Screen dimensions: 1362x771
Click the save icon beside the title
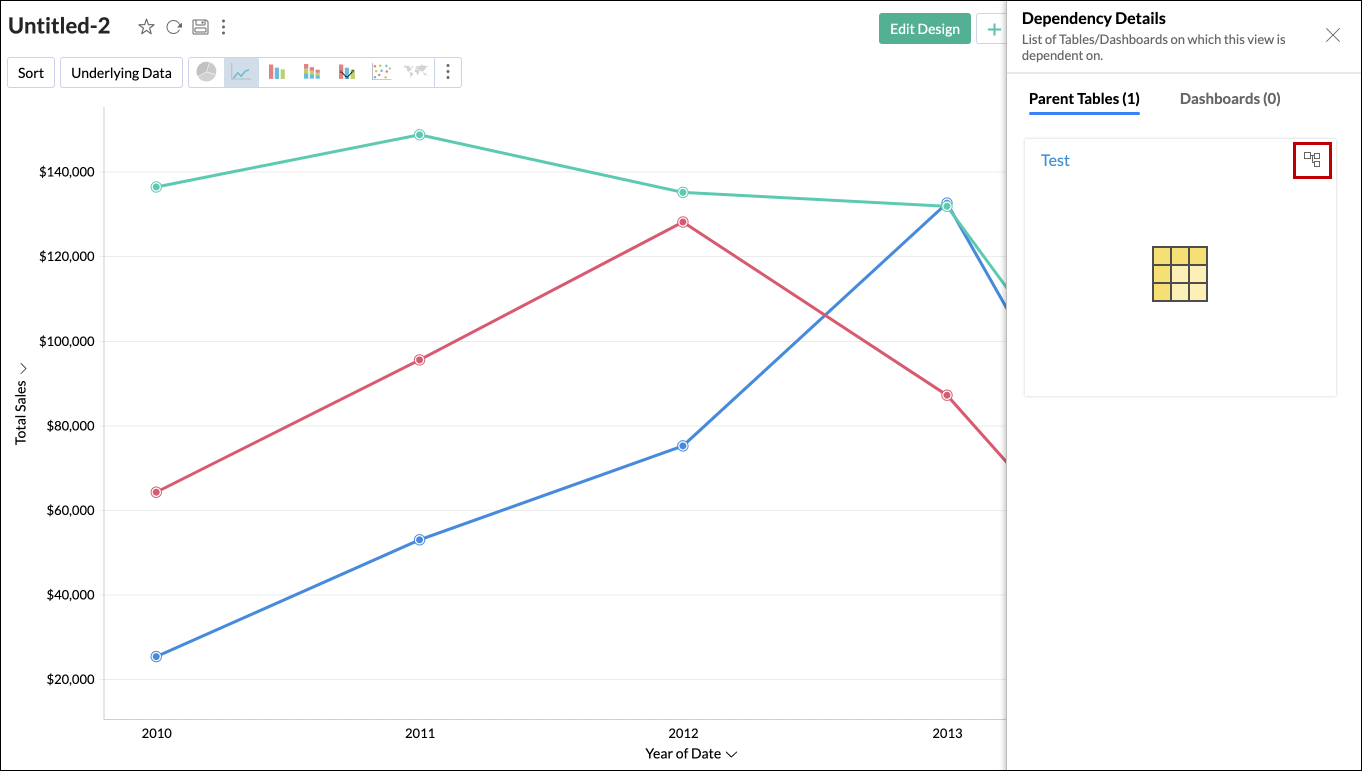(200, 27)
